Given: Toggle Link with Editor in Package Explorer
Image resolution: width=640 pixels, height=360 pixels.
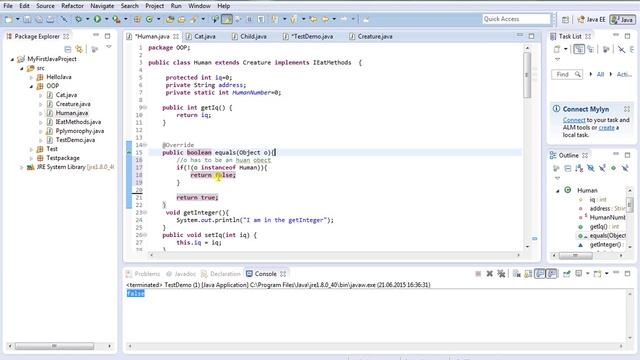Looking at the screenshot, I should pos(79,49).
